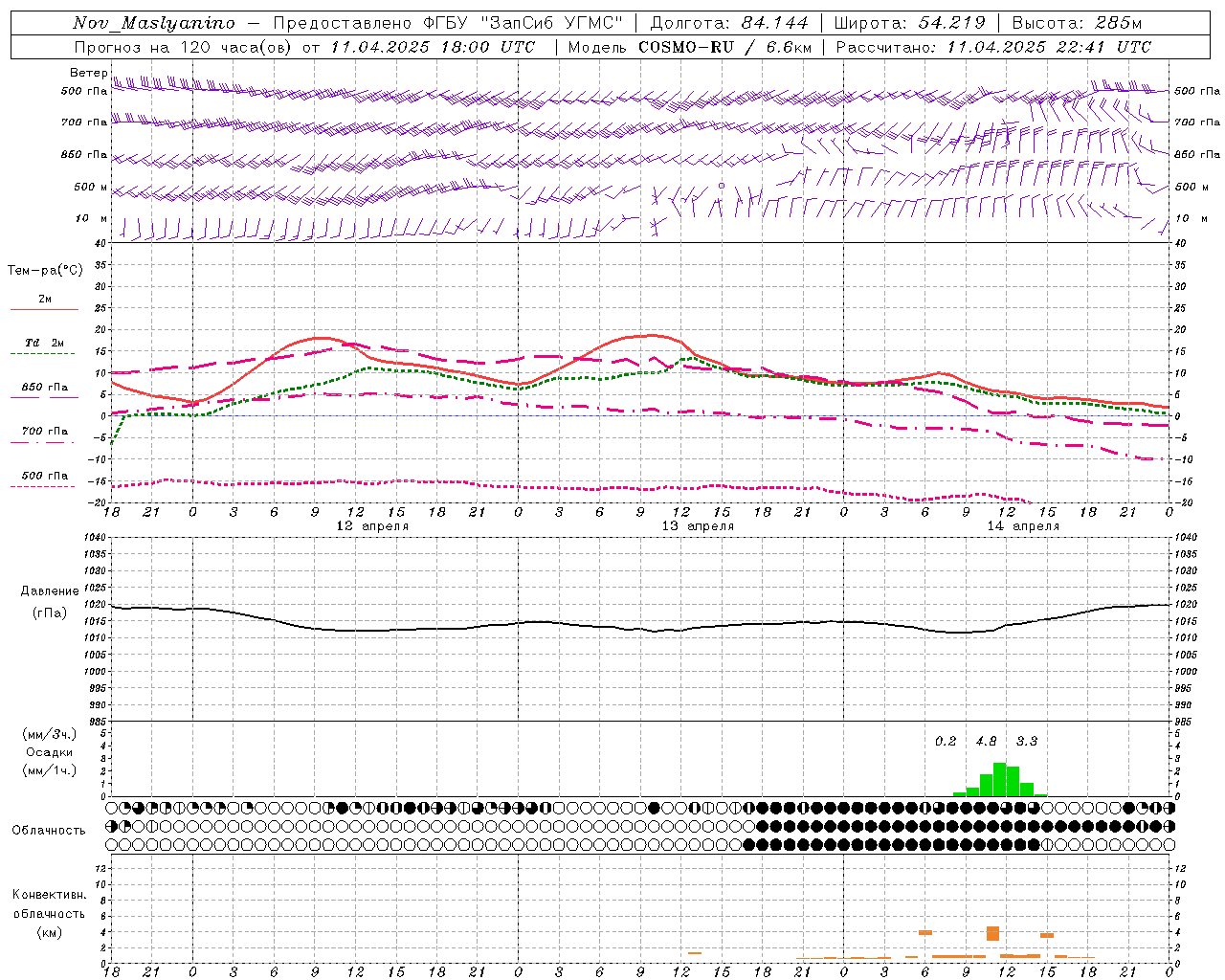
Task: Click the 'Осадки' precipitation panel title
Action: pyautogui.click(x=50, y=752)
